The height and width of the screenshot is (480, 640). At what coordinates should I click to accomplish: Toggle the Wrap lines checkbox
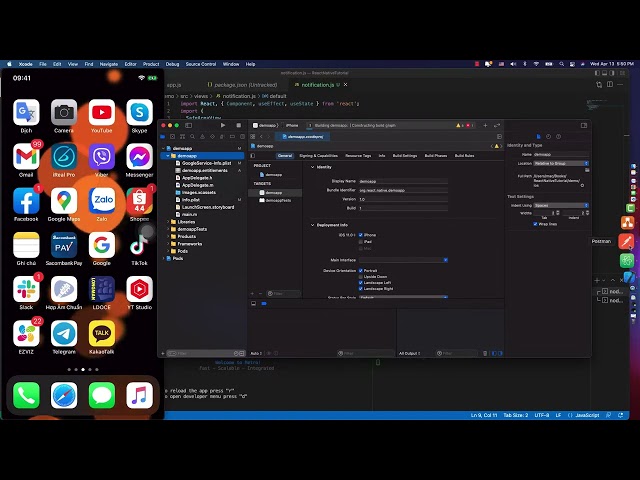click(535, 224)
